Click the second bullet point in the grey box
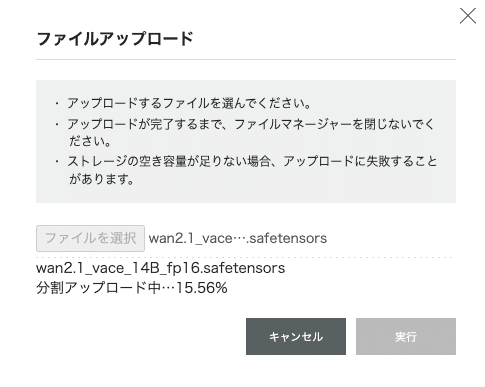The width and height of the screenshot is (485, 387). click(x=57, y=124)
